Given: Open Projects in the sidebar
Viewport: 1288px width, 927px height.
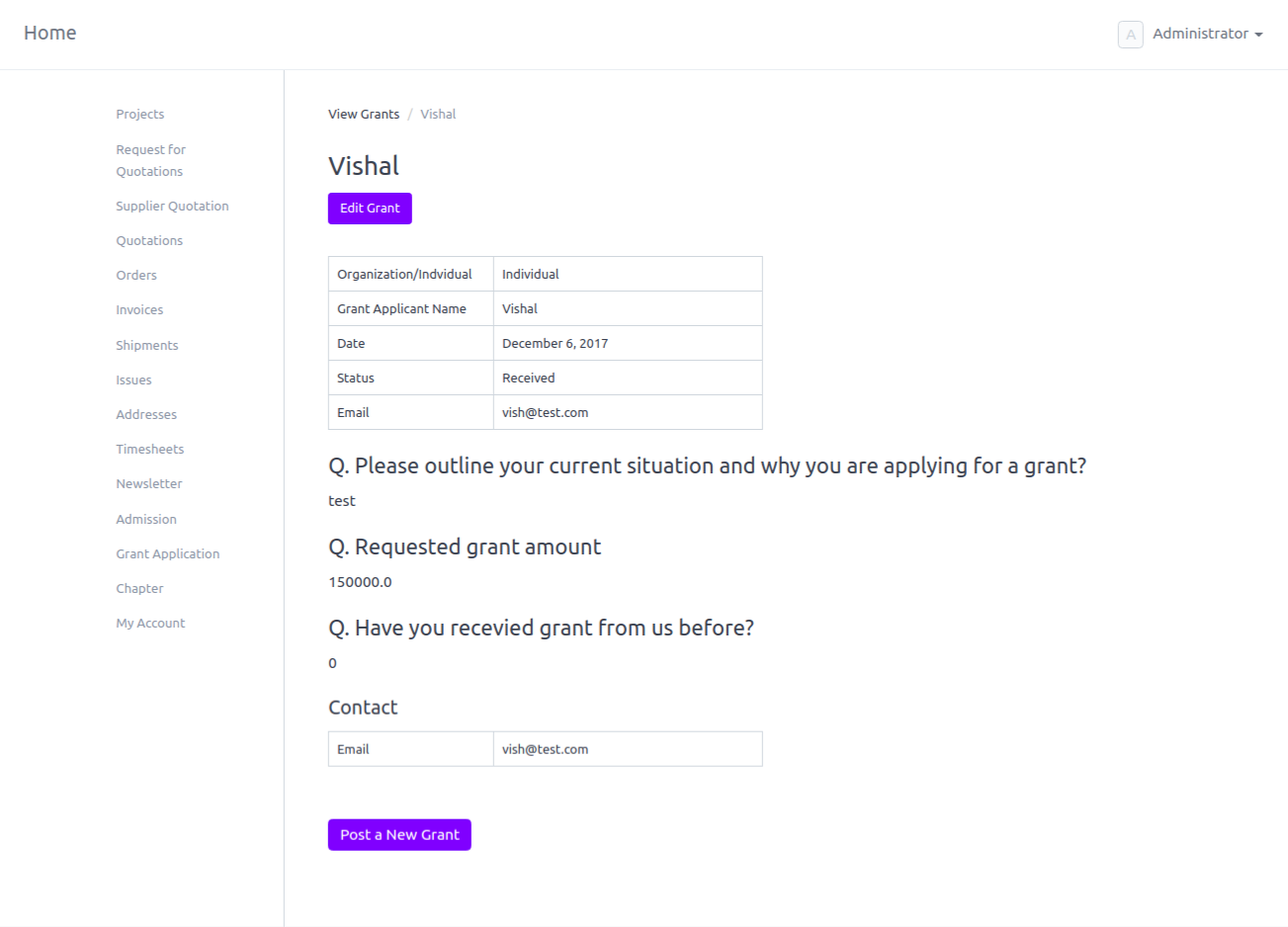Looking at the screenshot, I should (140, 115).
